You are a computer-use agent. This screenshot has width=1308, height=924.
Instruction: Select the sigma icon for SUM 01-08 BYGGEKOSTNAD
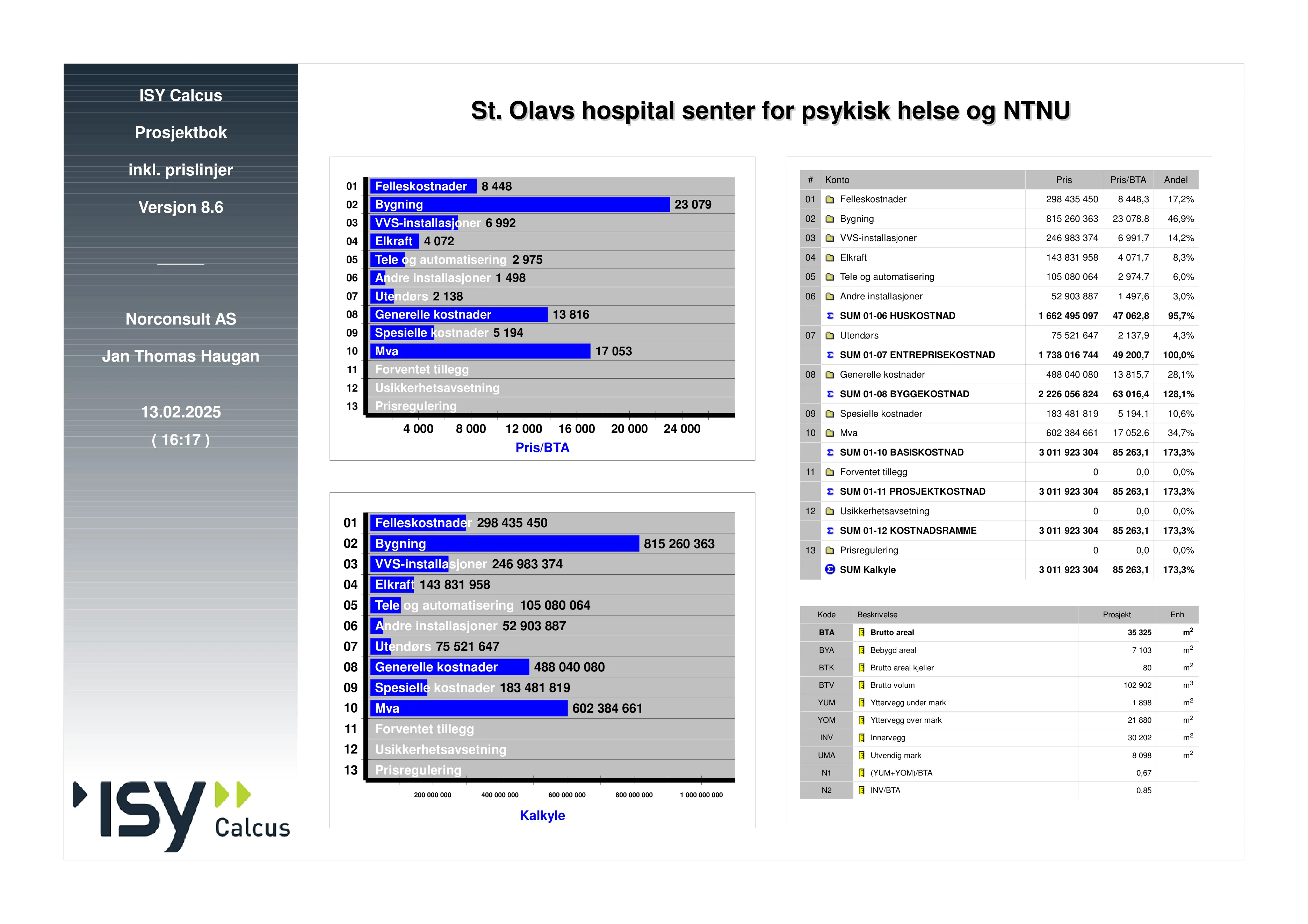830,394
